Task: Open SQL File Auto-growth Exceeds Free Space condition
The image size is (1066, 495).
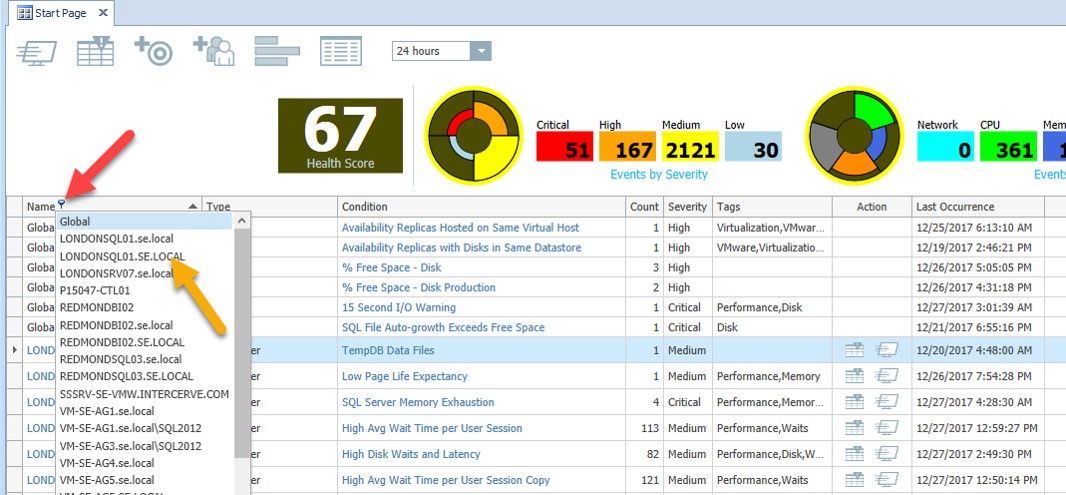Action: [x=443, y=327]
